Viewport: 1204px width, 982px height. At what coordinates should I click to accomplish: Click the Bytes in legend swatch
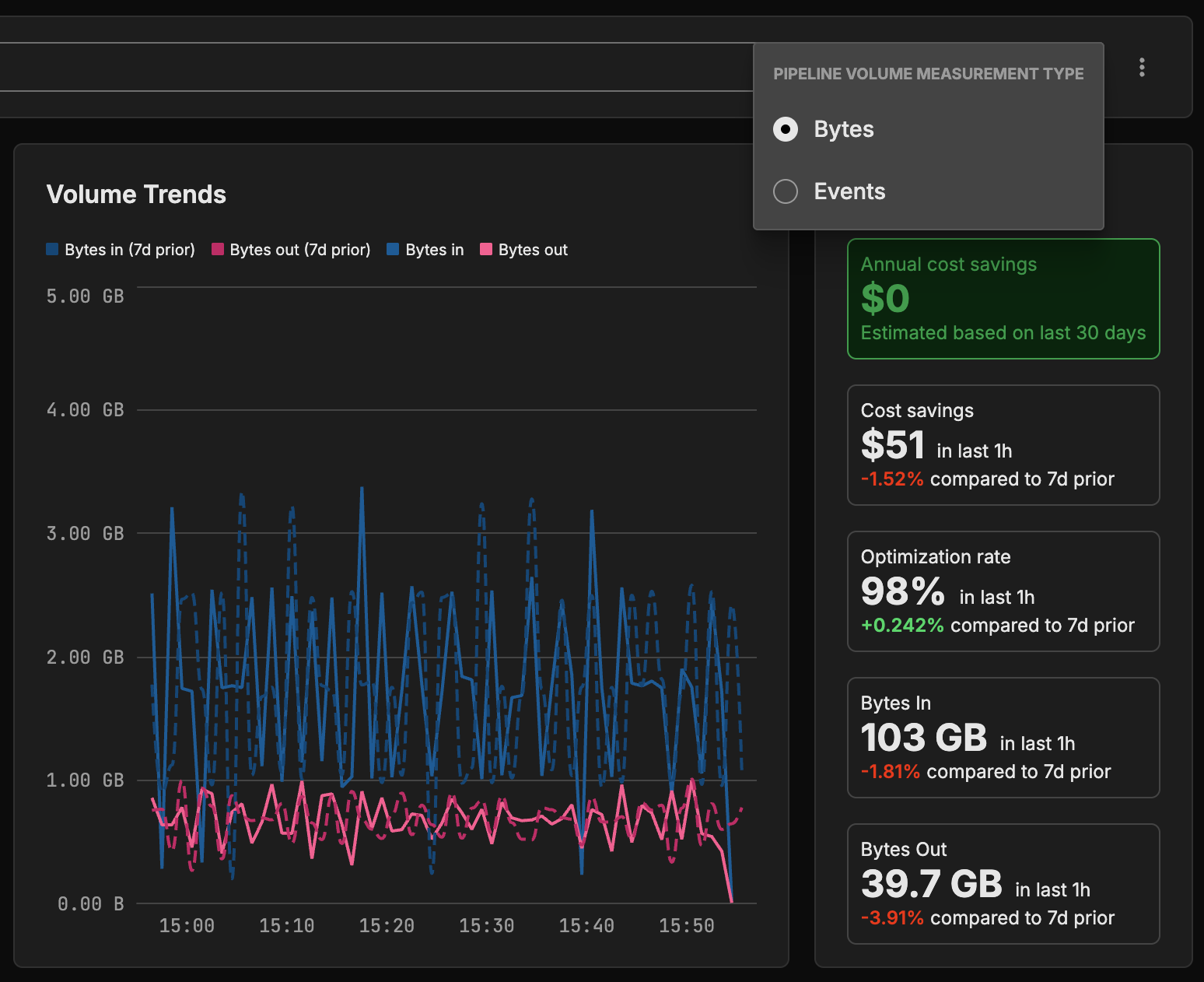coord(393,250)
